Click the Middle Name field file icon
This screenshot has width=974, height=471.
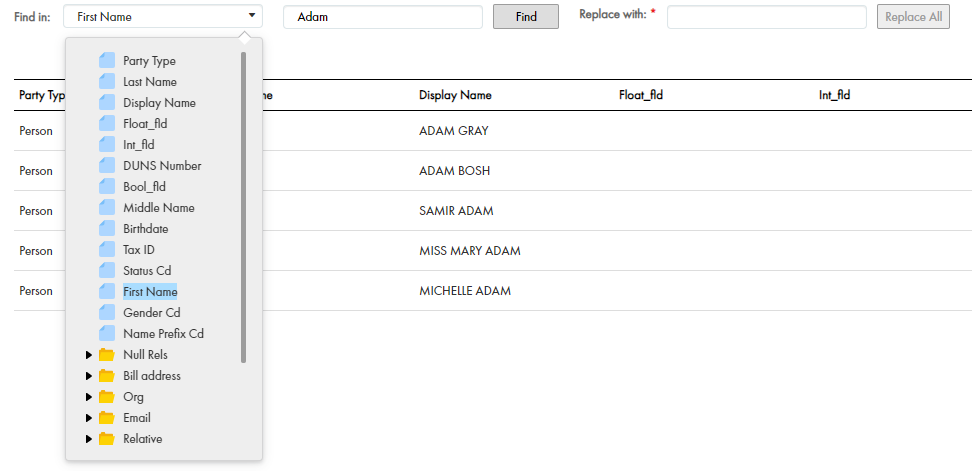tap(107, 208)
